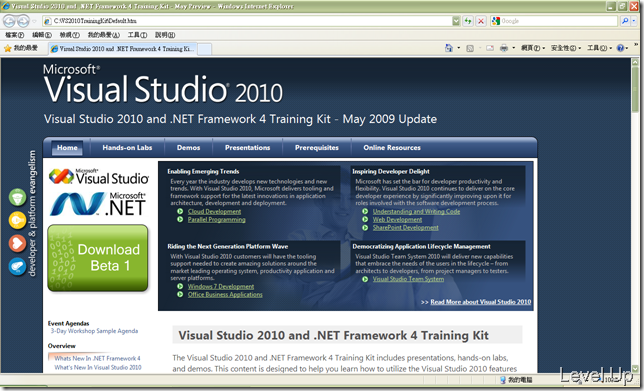644x391 pixels.
Task: Open the 檔案(F) menu
Action: (x=14, y=35)
